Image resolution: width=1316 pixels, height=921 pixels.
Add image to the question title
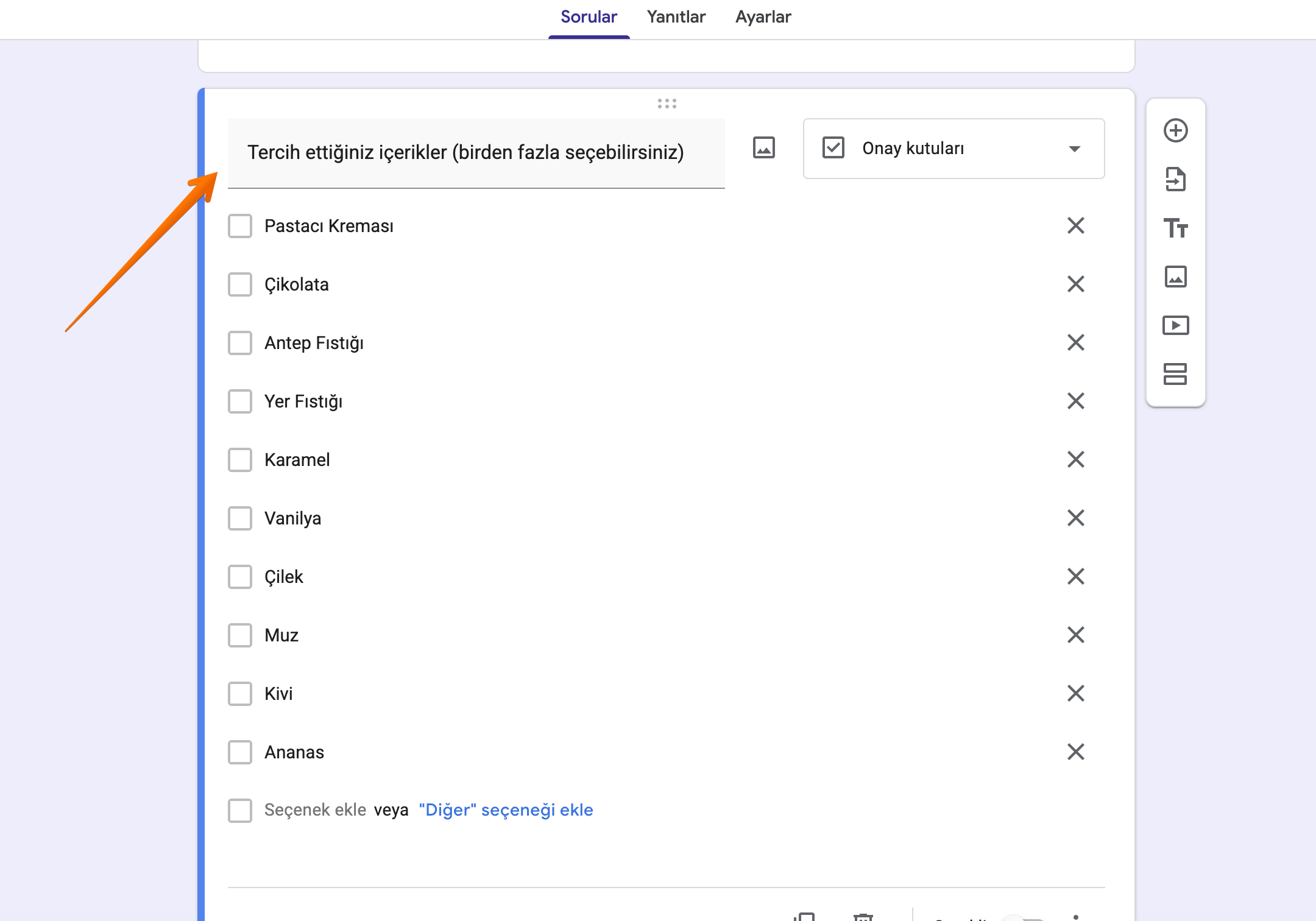click(763, 148)
